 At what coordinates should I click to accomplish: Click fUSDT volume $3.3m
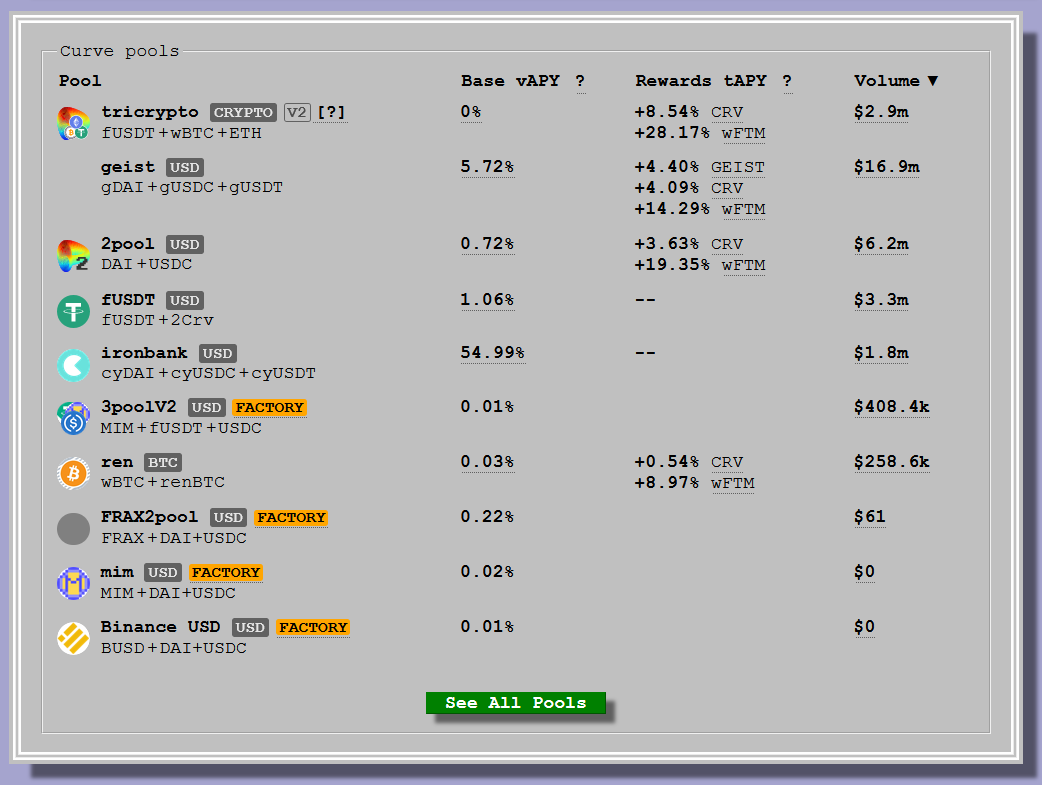881,300
